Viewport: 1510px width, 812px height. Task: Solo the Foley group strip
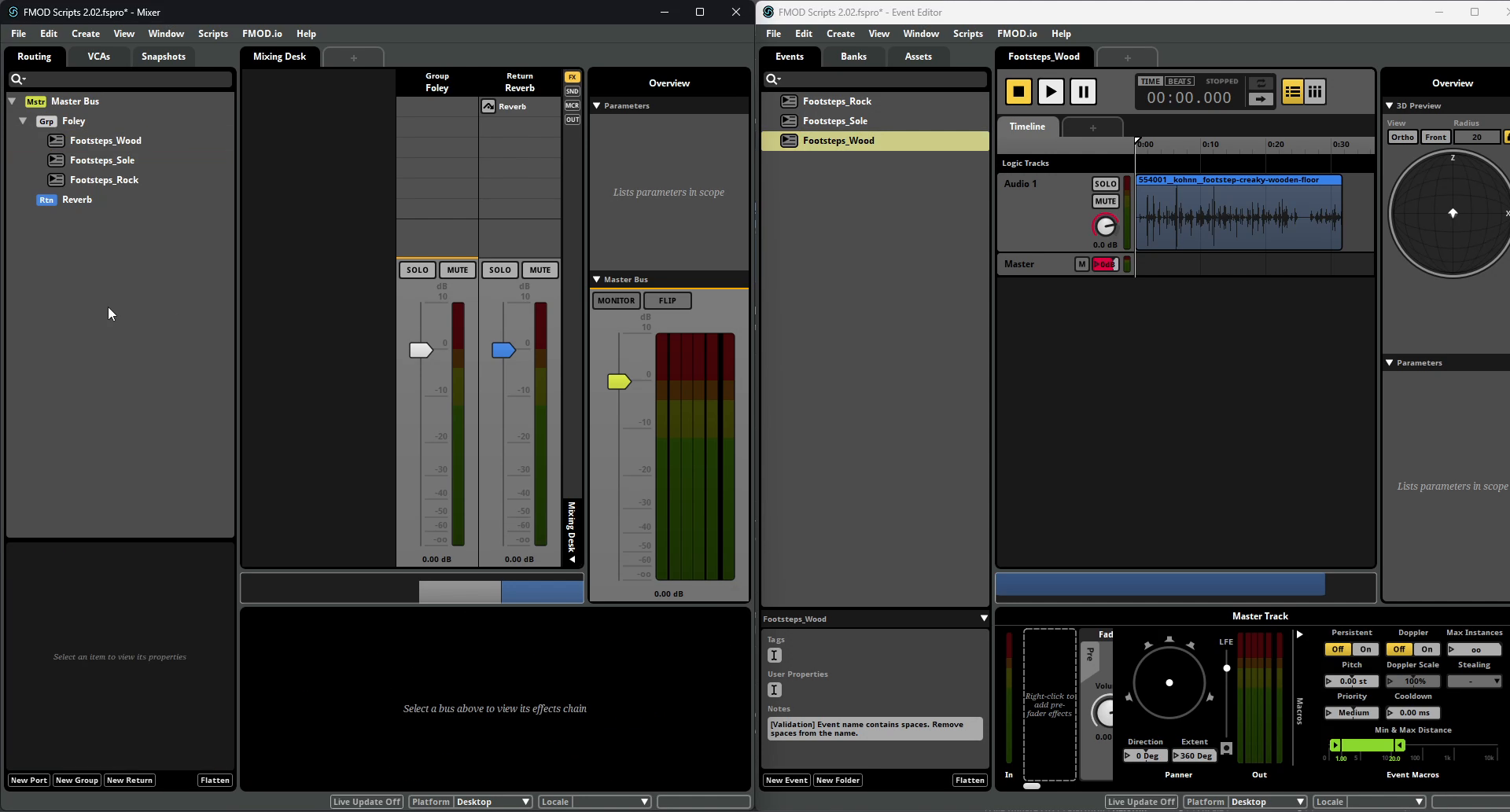tap(418, 270)
